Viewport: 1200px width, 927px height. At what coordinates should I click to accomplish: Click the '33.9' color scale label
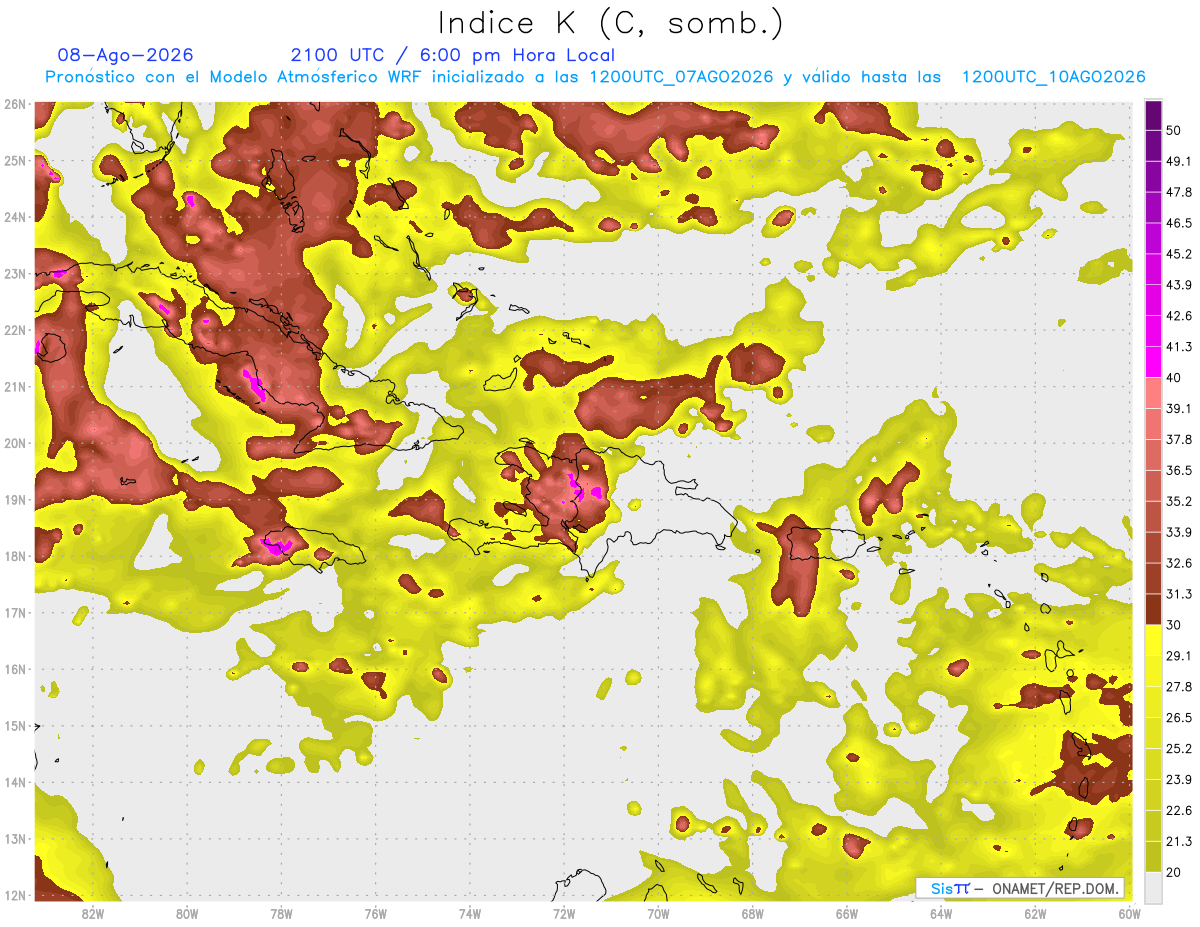(1179, 532)
